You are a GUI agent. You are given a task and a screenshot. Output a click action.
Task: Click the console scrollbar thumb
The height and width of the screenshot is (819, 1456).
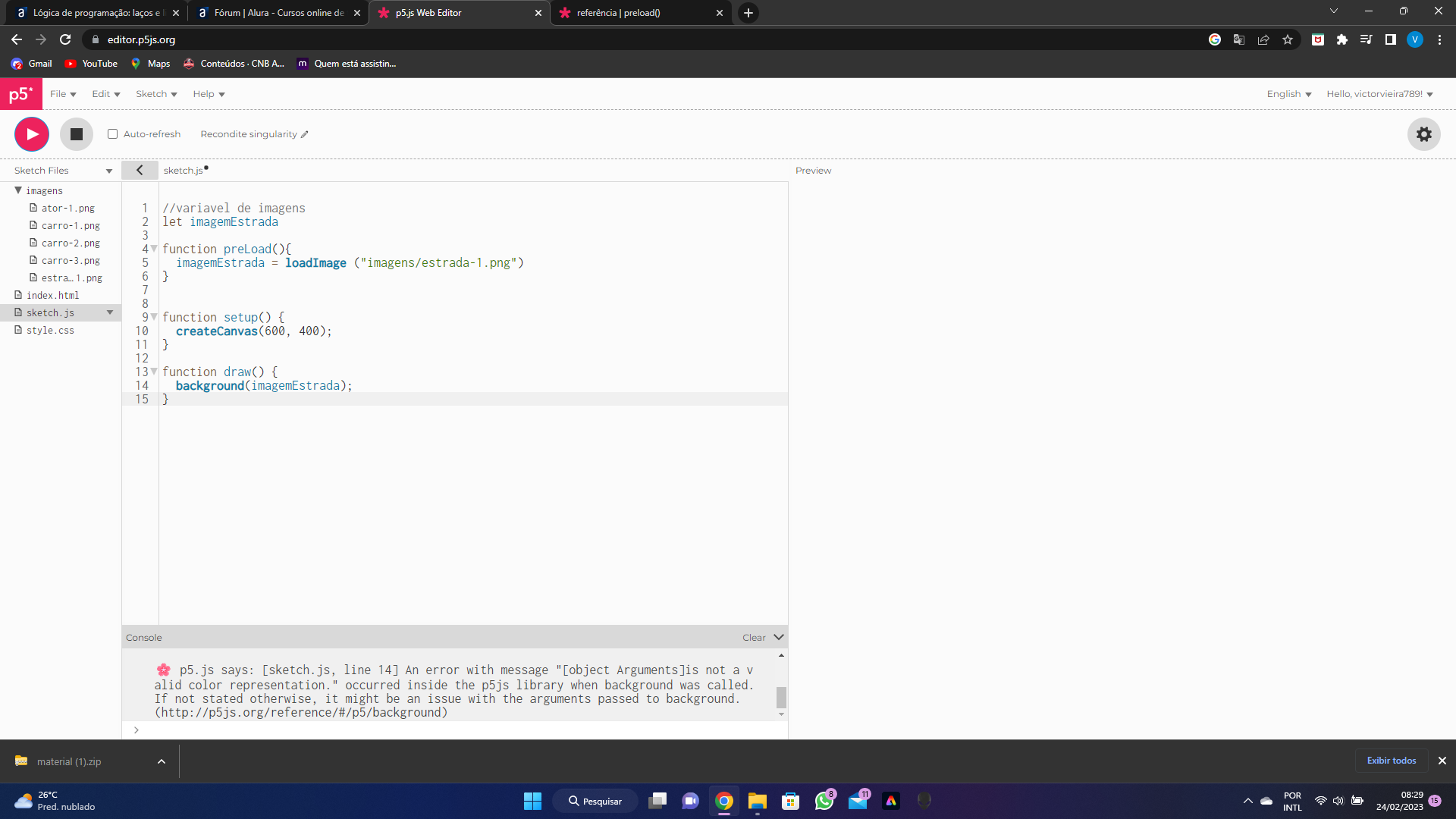pos(781,697)
